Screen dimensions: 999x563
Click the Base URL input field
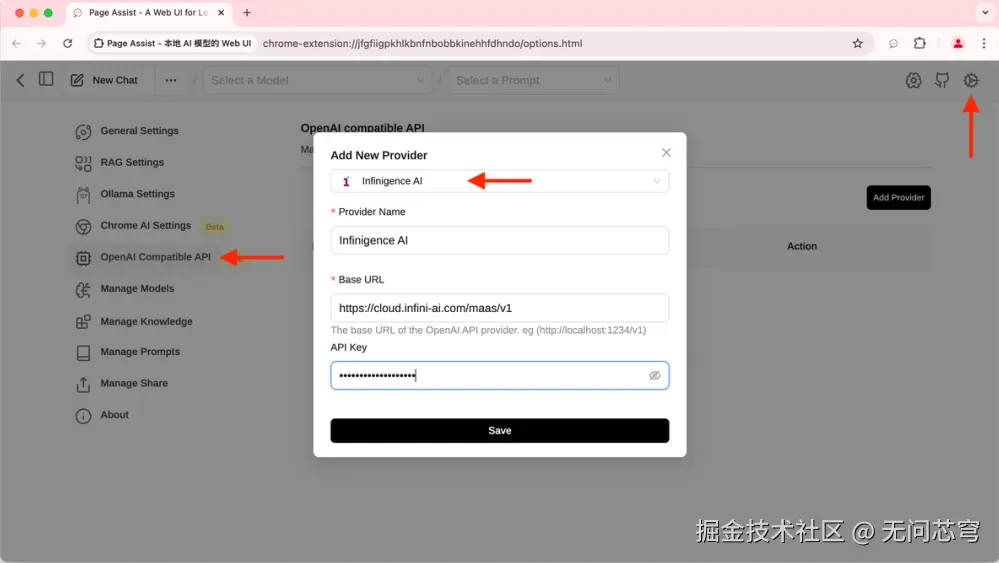[x=500, y=308]
